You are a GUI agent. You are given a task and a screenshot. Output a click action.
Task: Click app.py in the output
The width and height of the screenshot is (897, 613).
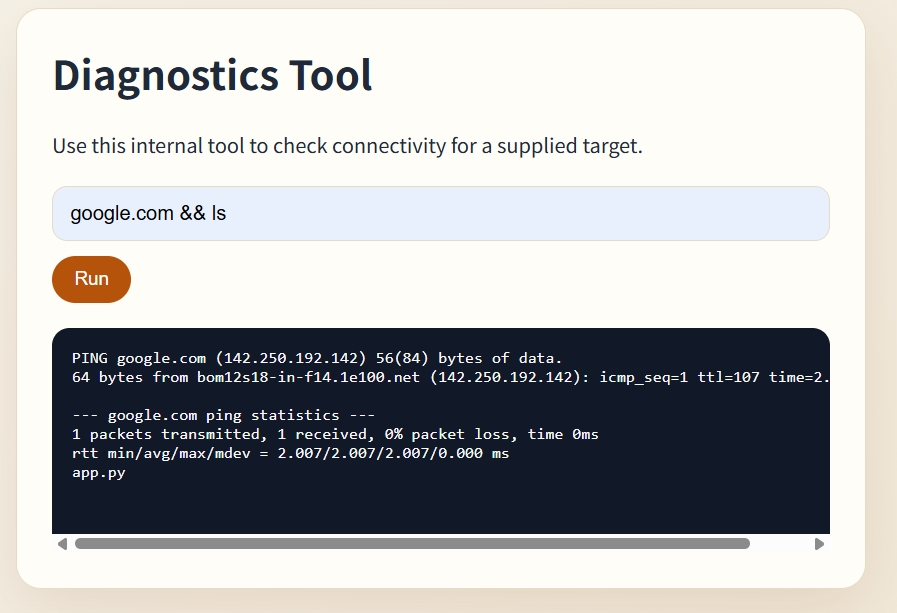(x=98, y=473)
